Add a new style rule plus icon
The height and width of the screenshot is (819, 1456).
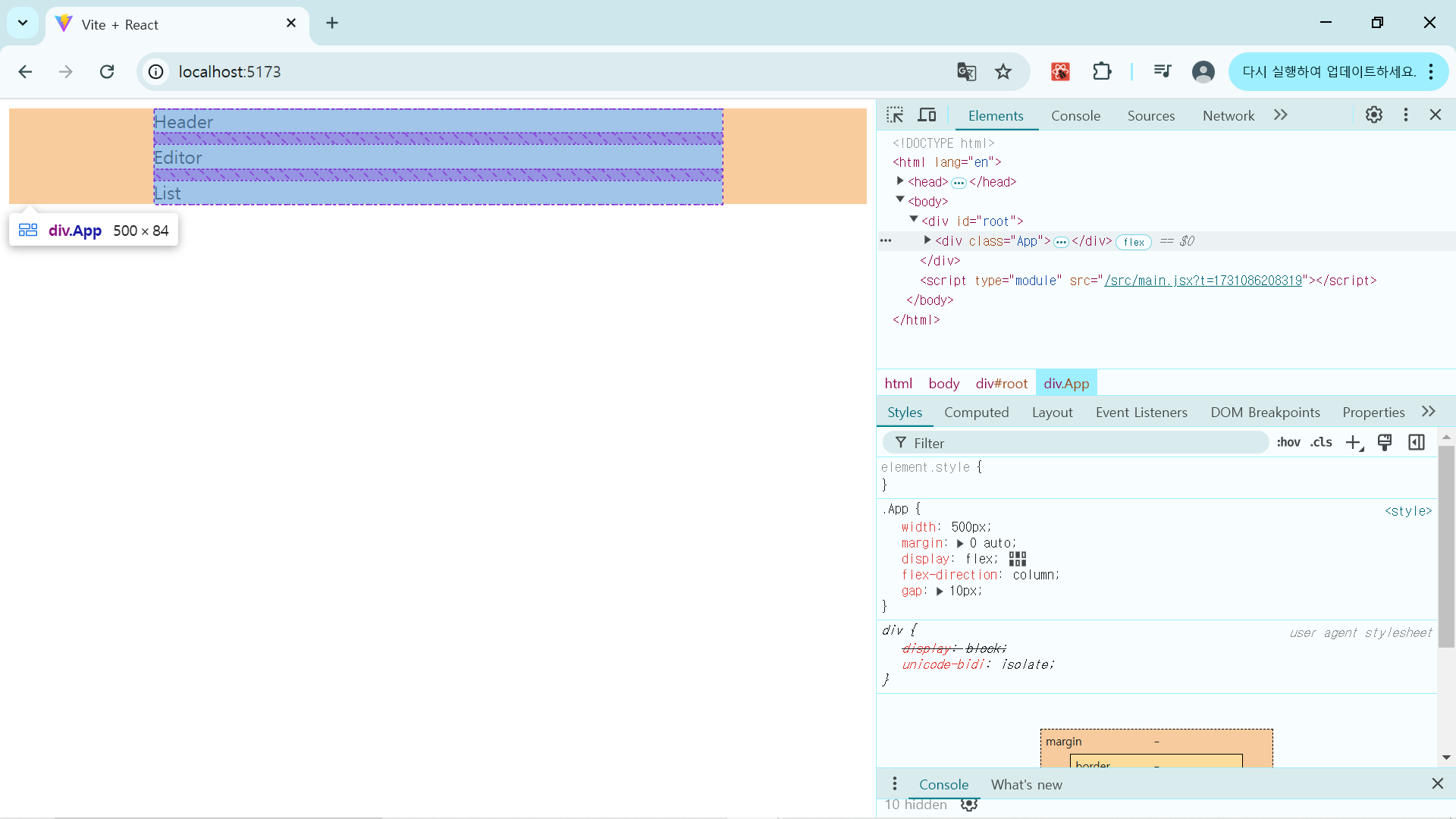pyautogui.click(x=1354, y=443)
